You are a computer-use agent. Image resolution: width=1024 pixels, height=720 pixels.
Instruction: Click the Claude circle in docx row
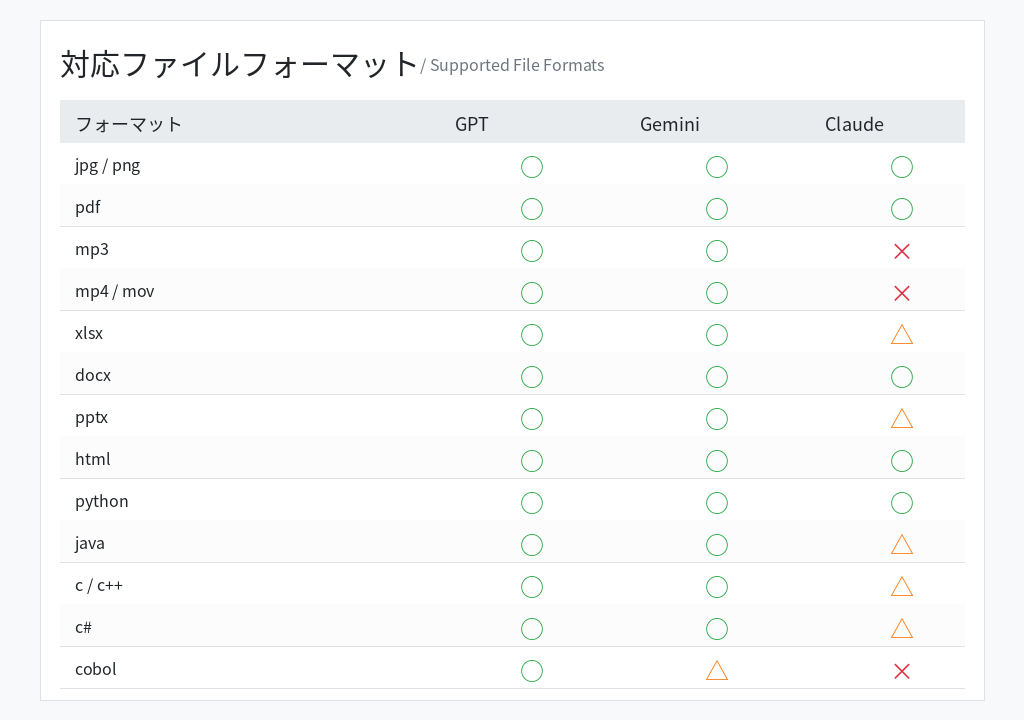pyautogui.click(x=901, y=377)
